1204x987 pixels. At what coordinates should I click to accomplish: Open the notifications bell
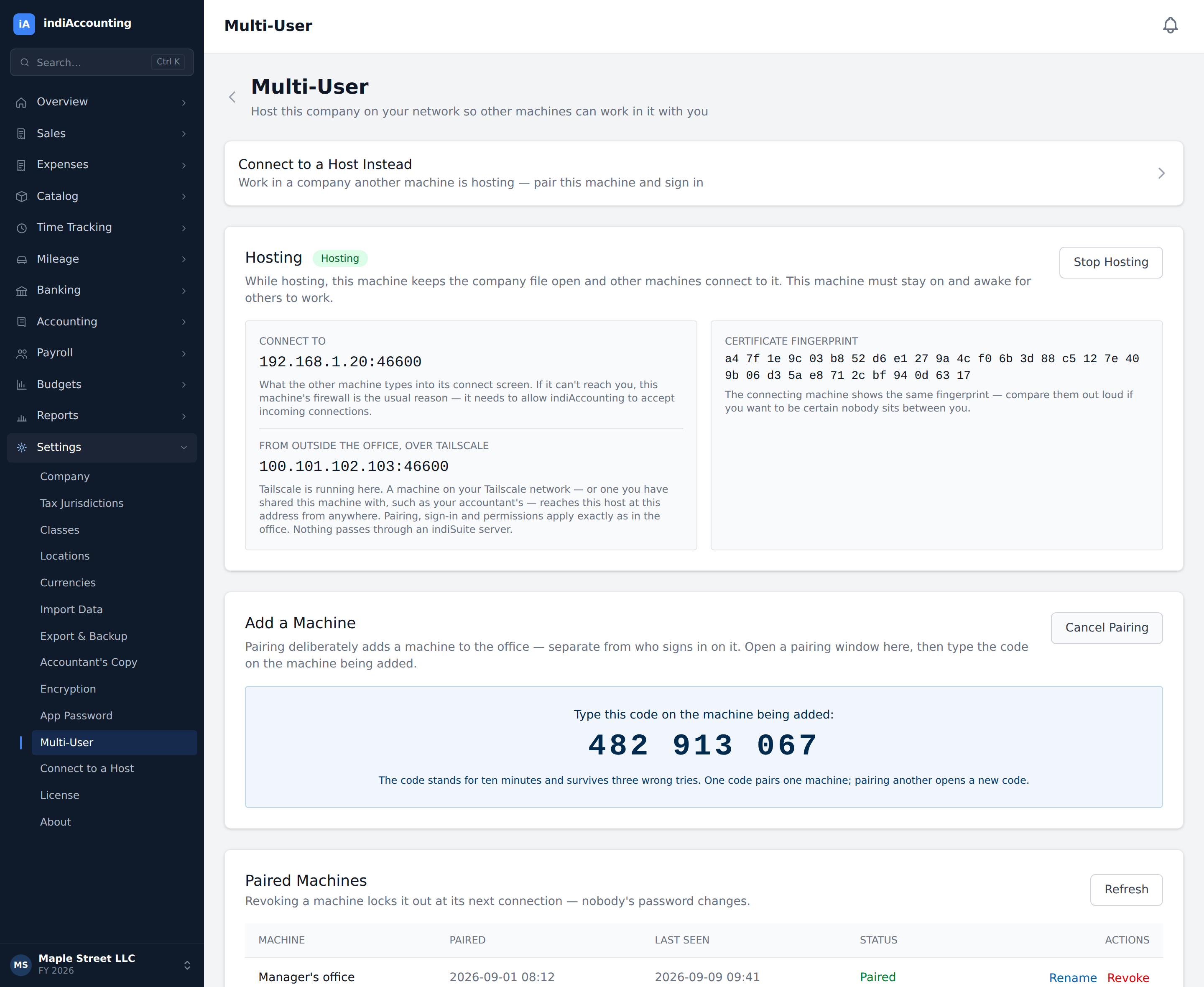1170,26
